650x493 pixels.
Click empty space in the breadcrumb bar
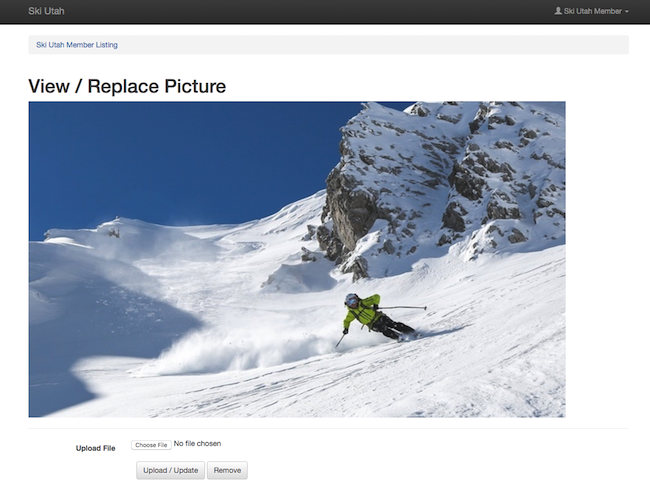400,45
